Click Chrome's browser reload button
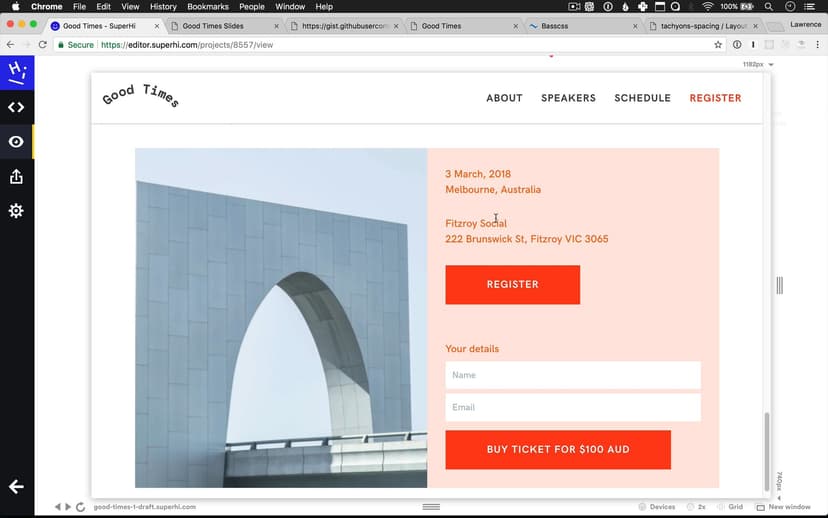828x518 pixels. pyautogui.click(x=42, y=45)
